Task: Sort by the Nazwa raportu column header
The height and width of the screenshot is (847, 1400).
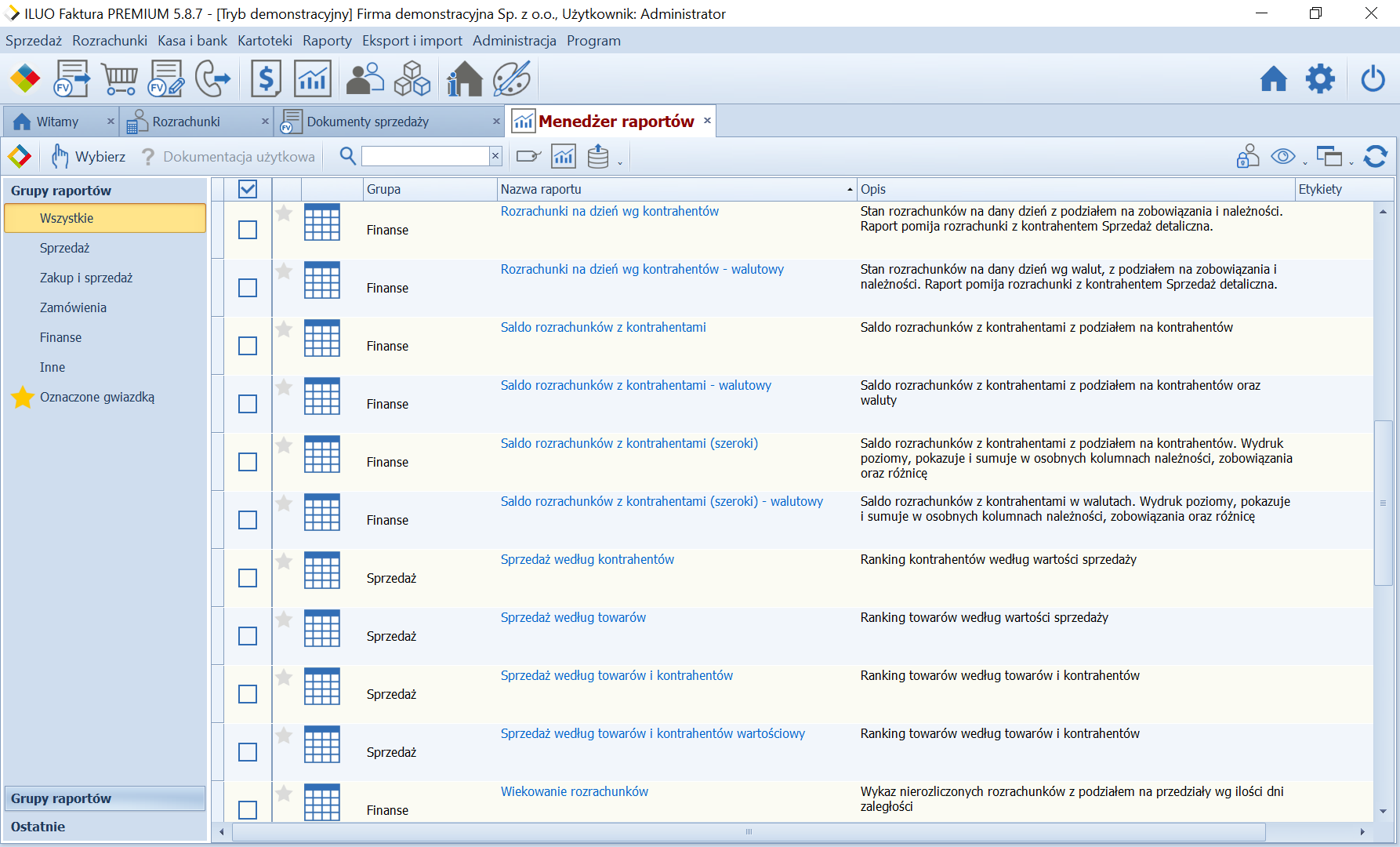Action: tap(676, 189)
